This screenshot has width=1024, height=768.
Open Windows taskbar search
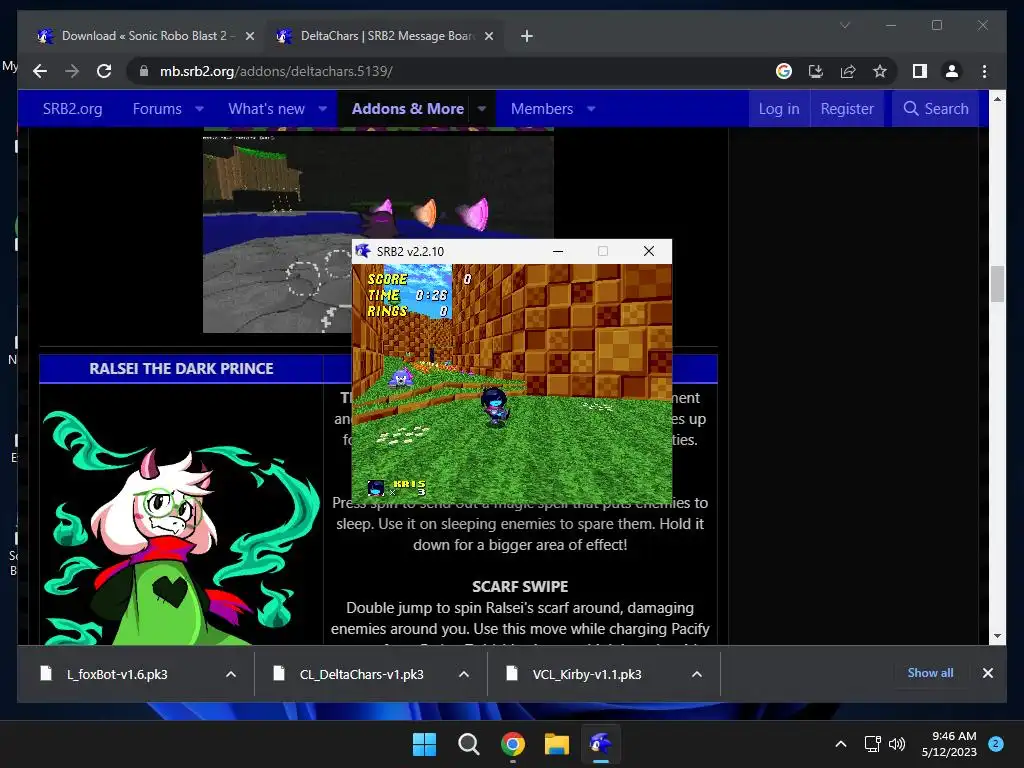[468, 744]
